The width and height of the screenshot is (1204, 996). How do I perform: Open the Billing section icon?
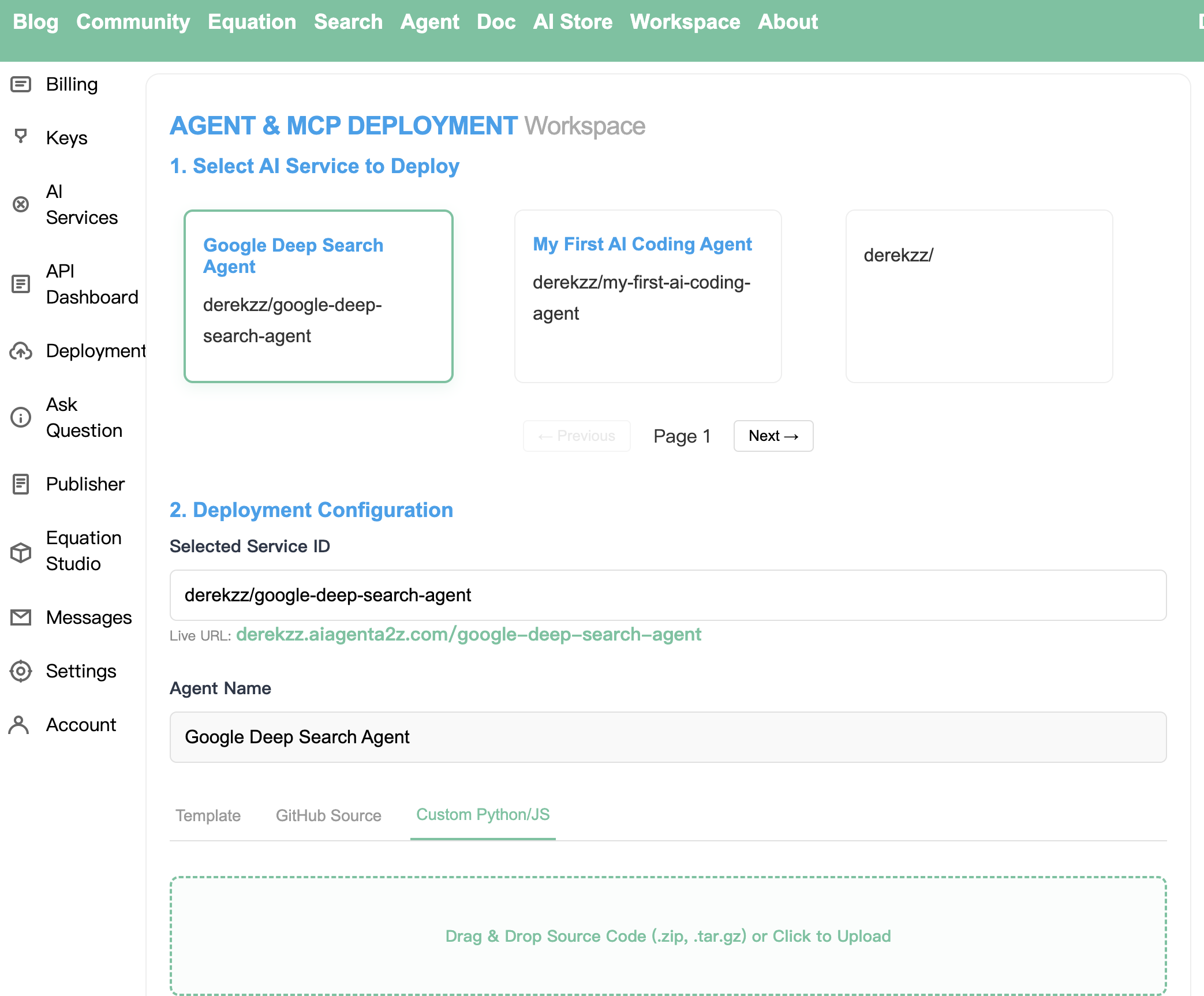(x=21, y=84)
